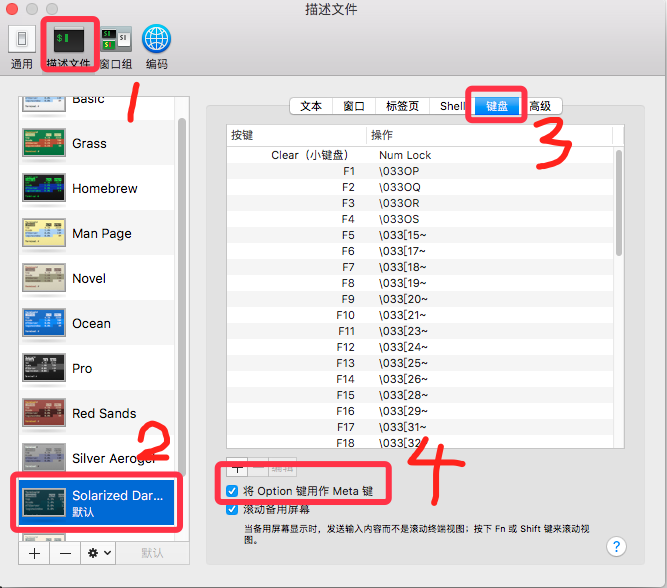Switch to the 高级 advanced tab

[x=540, y=106]
